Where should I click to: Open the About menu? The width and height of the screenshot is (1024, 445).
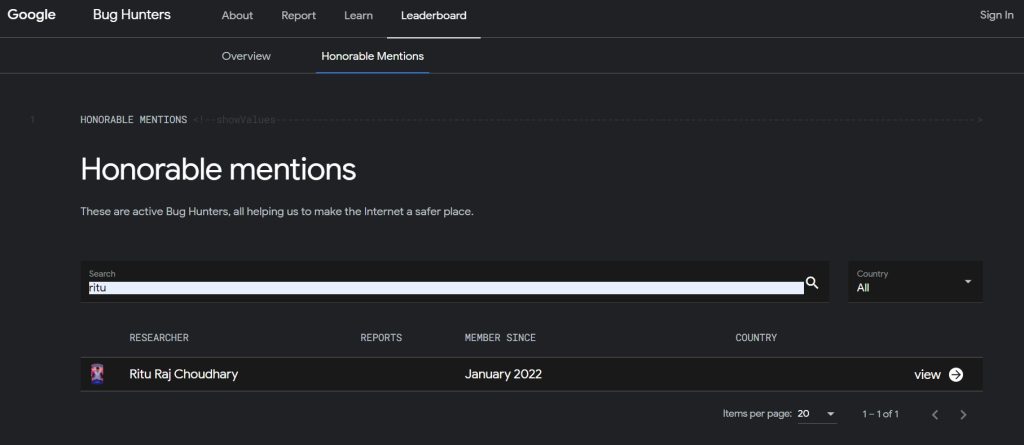pos(237,16)
